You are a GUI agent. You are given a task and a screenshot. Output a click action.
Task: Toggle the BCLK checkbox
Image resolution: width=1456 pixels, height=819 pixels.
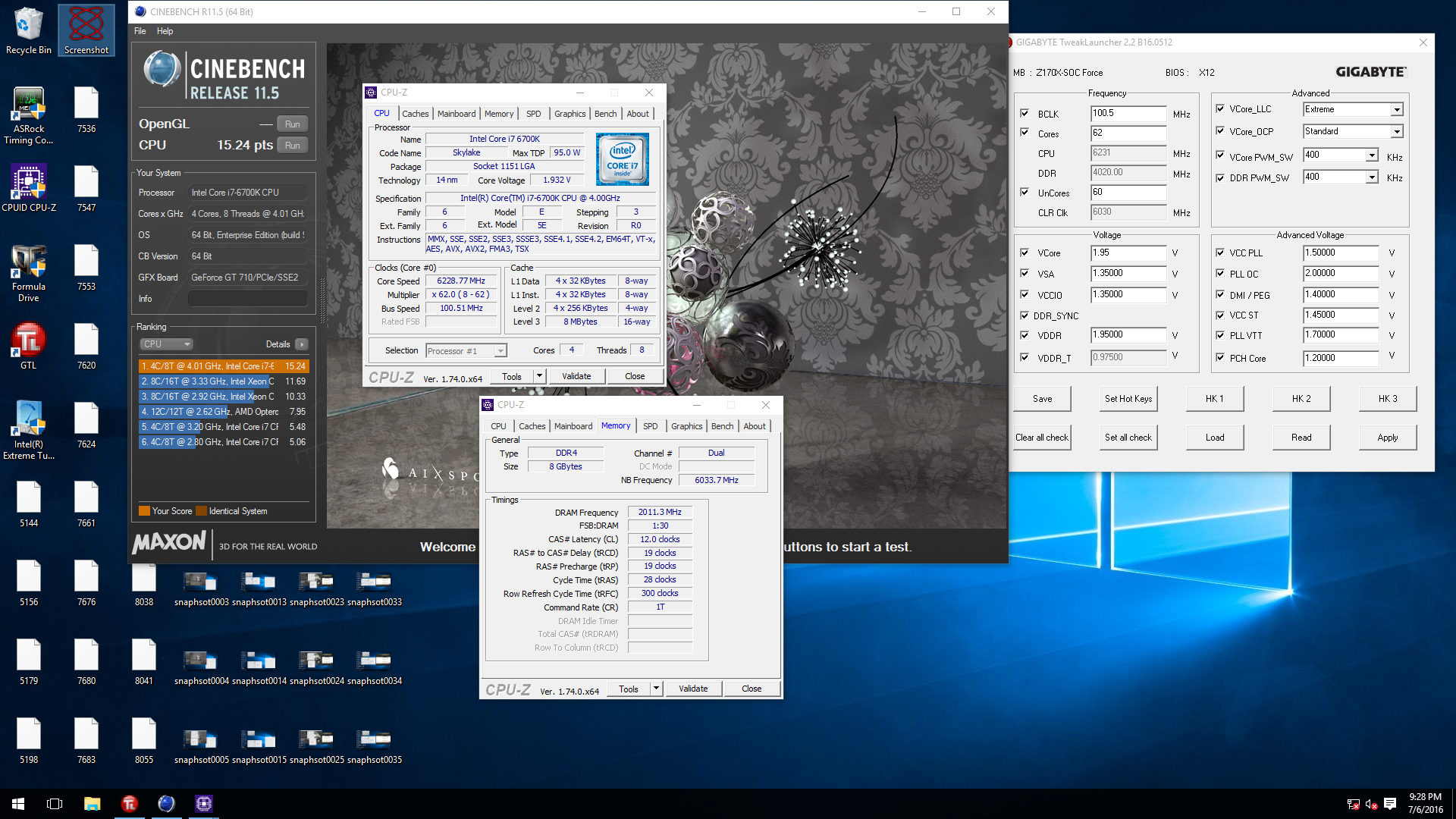1025,113
